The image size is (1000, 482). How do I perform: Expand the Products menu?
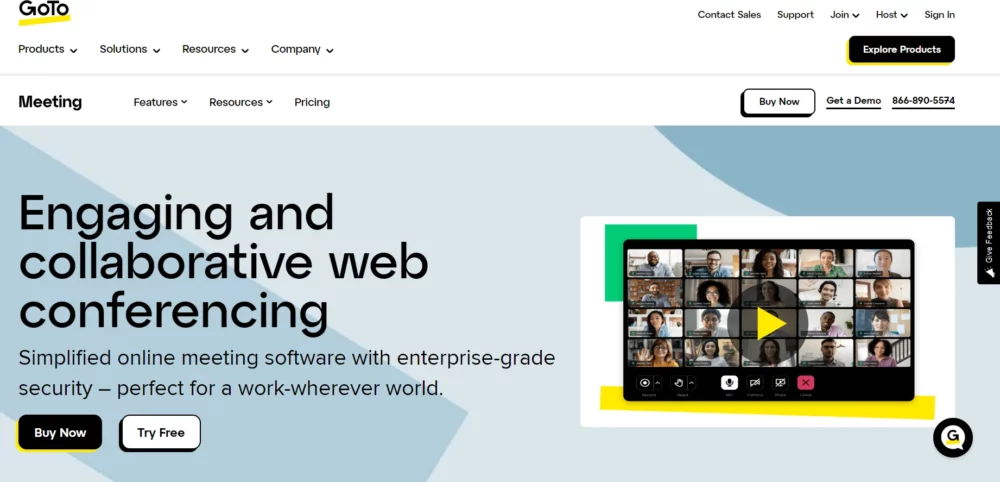48,49
